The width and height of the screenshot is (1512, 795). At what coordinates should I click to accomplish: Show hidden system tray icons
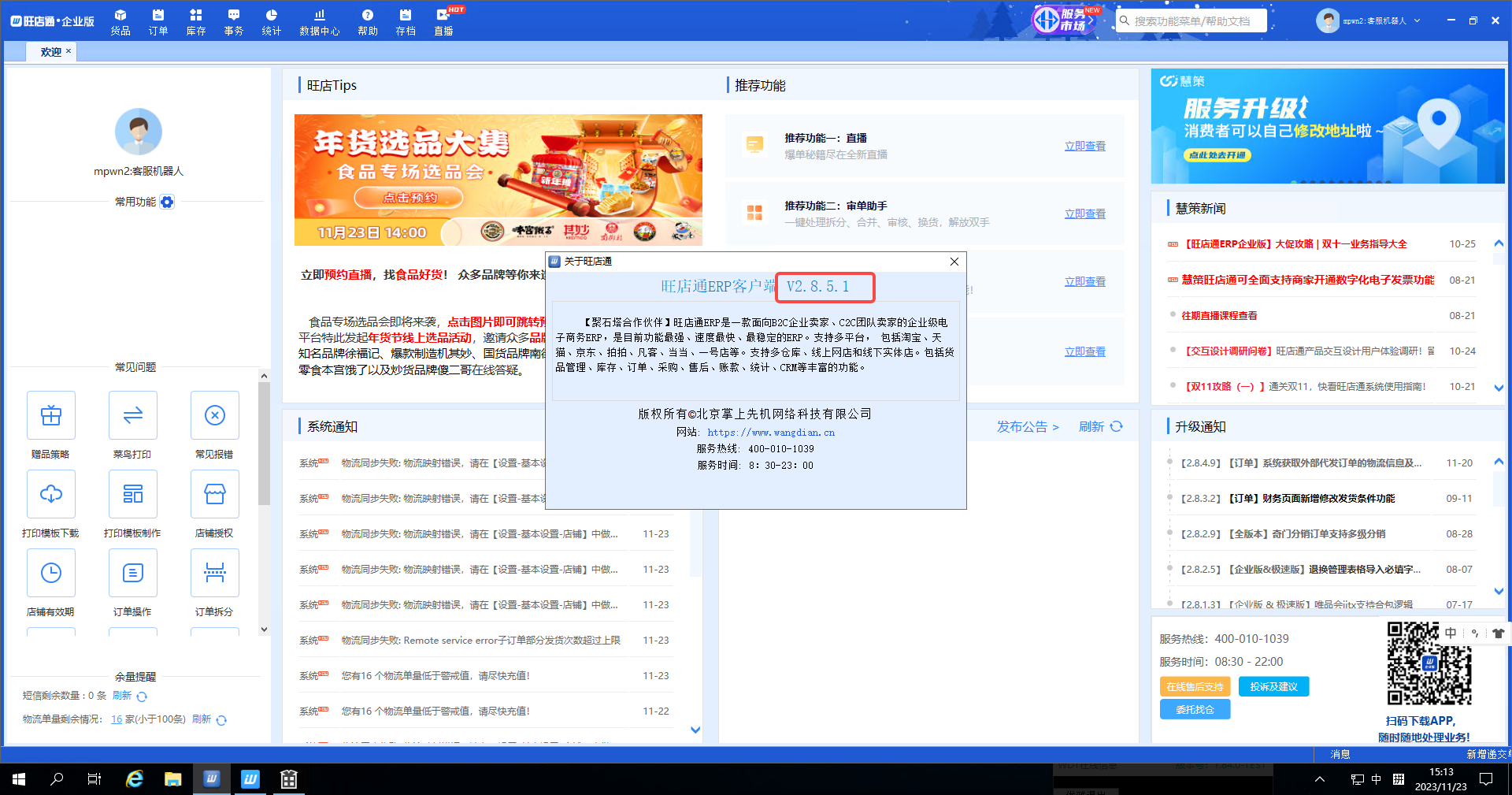click(x=1320, y=779)
